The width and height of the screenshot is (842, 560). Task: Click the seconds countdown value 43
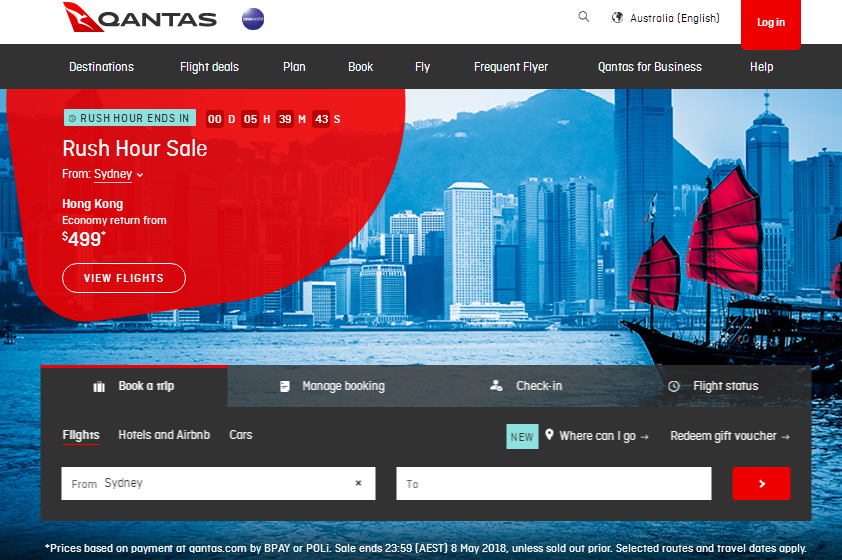tap(321, 119)
